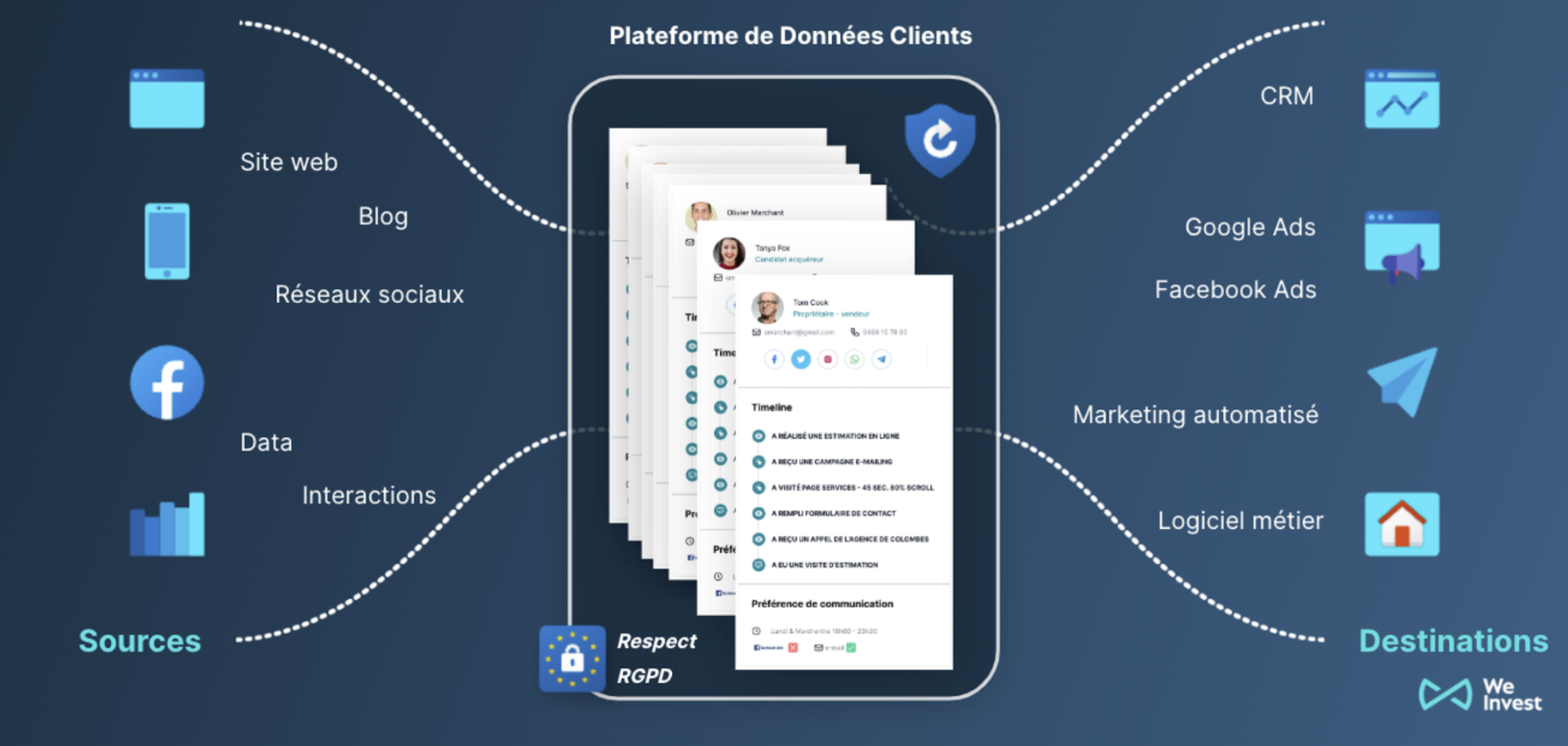Open the CRM line-graph window icon
Viewport: 1568px width, 746px height.
(1401, 99)
